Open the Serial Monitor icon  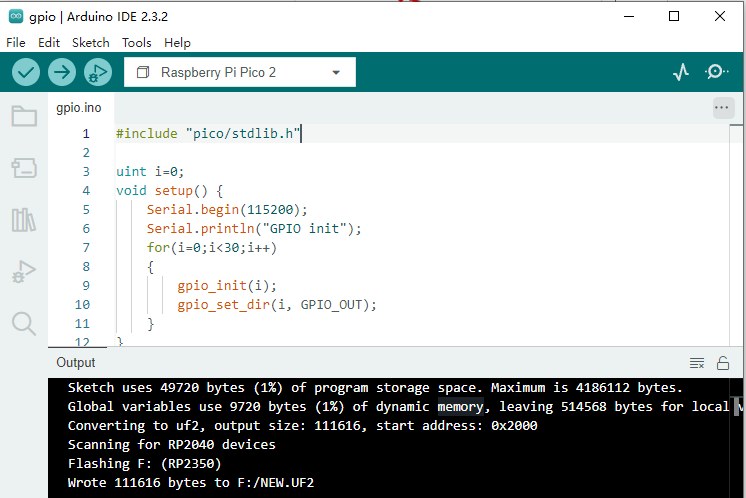click(716, 72)
